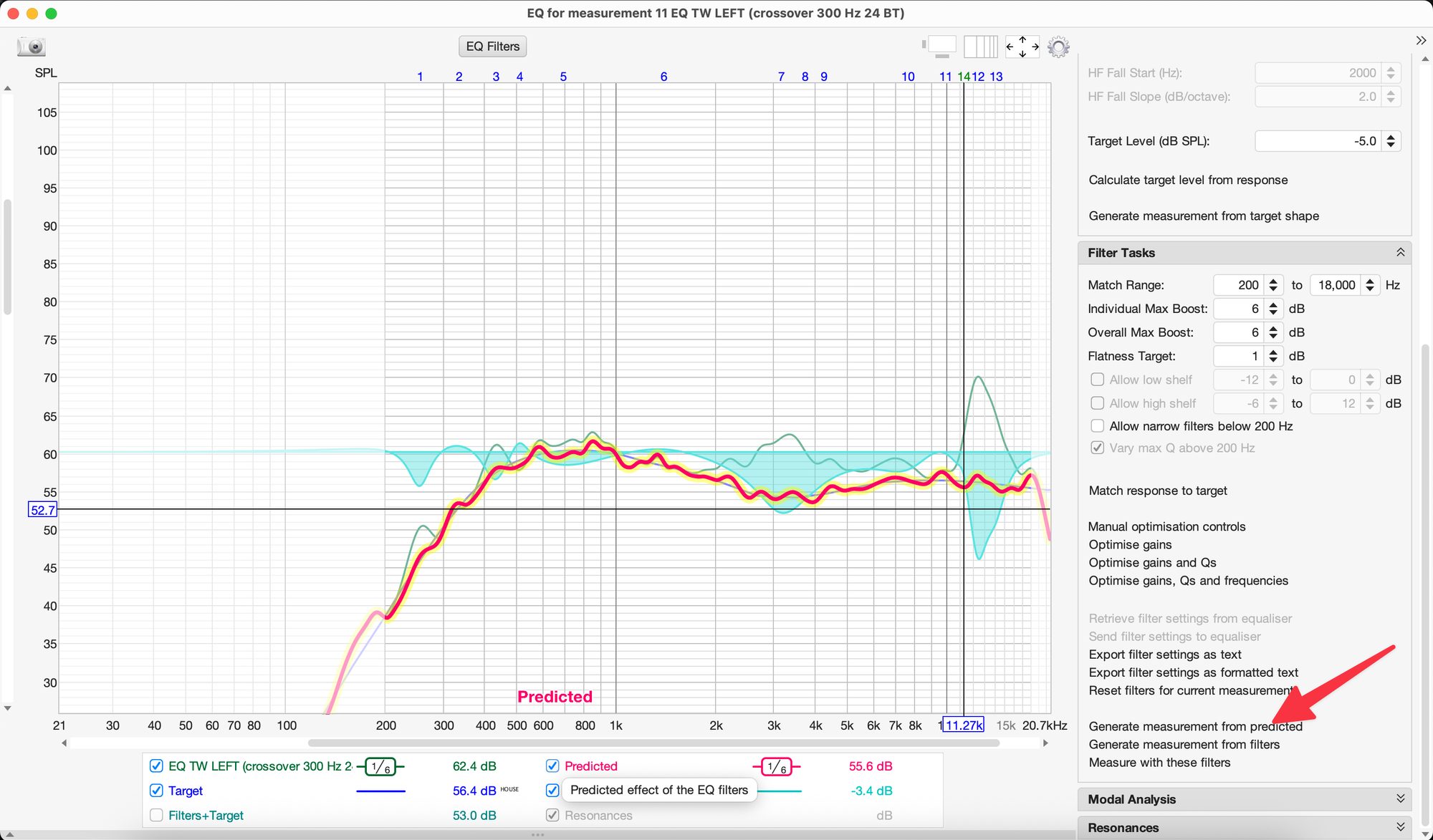Click the graph limits arrows icon
The width and height of the screenshot is (1433, 840).
click(1022, 47)
